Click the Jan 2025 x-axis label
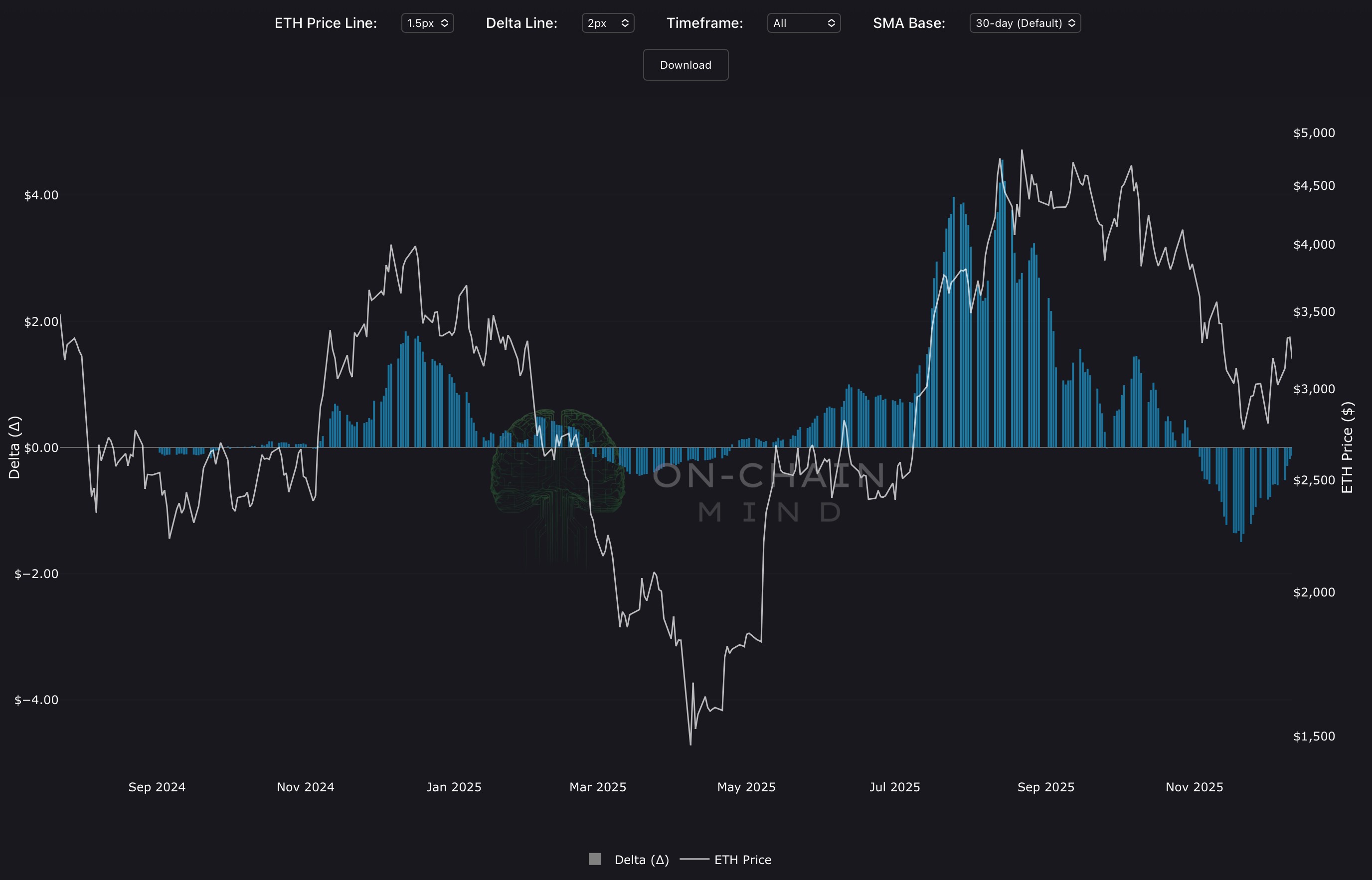This screenshot has width=1372, height=880. tap(454, 787)
